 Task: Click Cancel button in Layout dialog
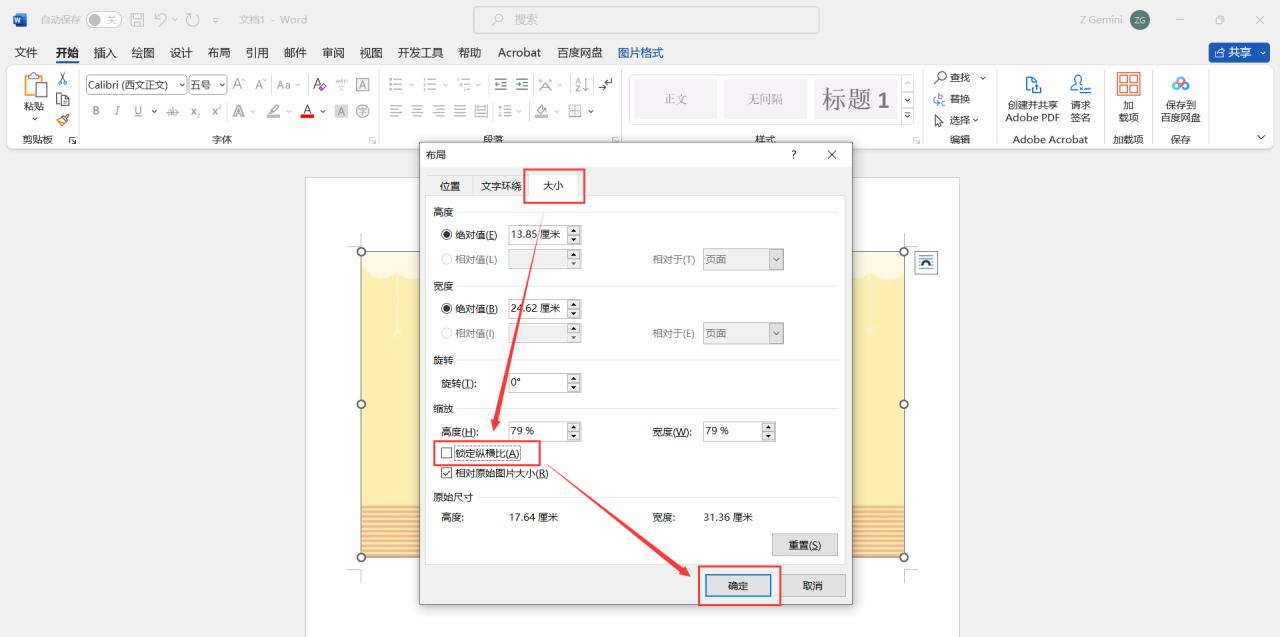tap(812, 586)
